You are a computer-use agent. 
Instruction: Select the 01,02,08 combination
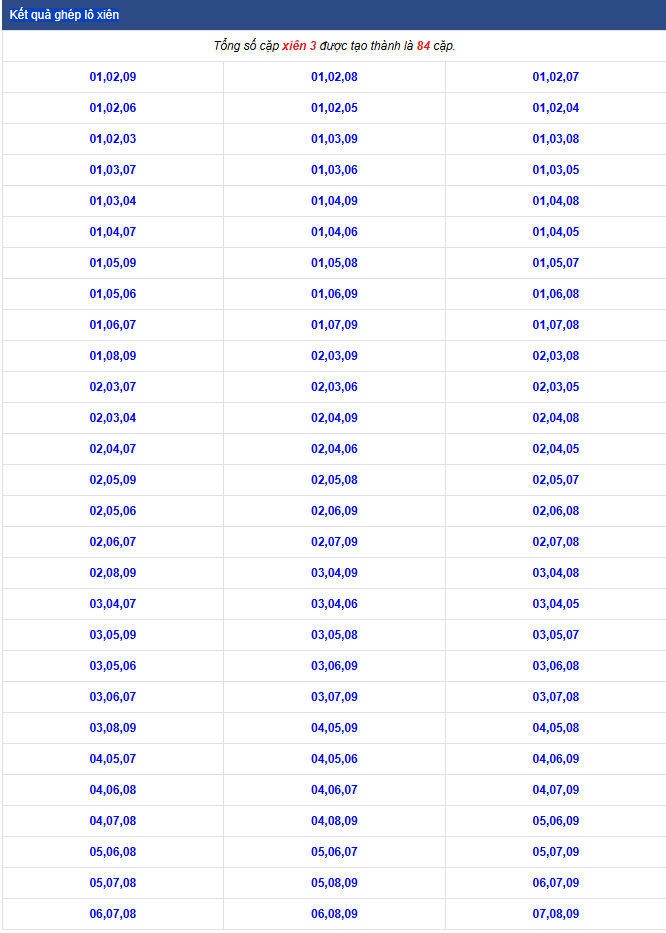pyautogui.click(x=334, y=77)
